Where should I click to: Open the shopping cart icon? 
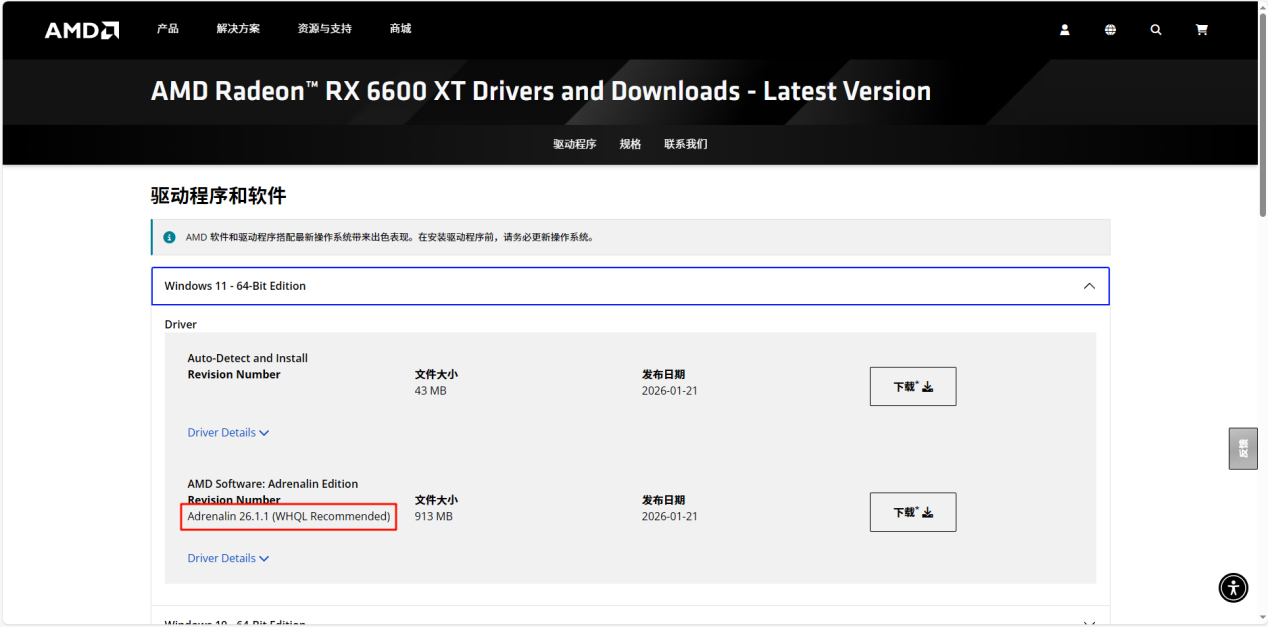point(1201,30)
